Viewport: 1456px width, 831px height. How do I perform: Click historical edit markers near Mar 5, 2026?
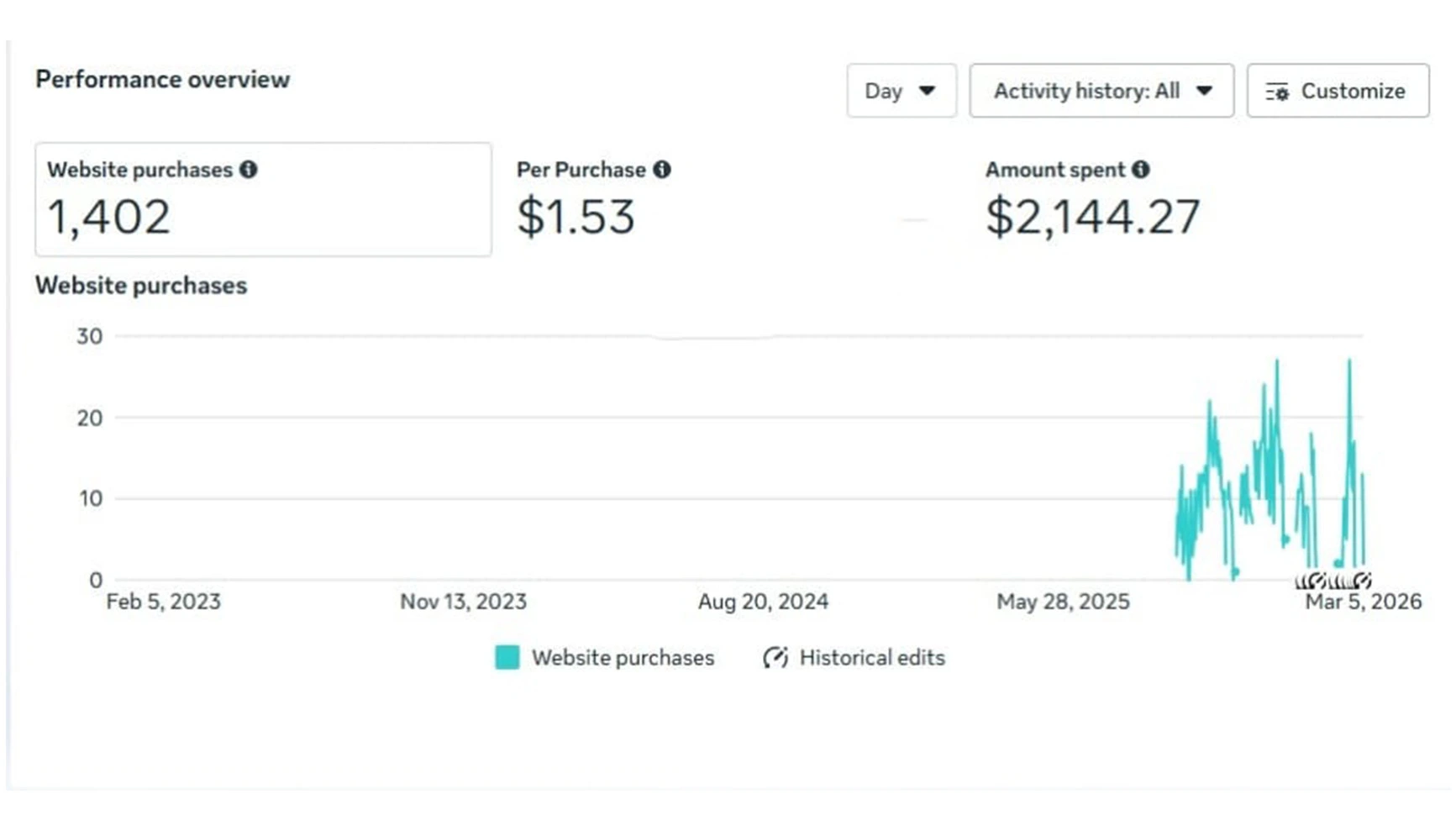point(1333,581)
